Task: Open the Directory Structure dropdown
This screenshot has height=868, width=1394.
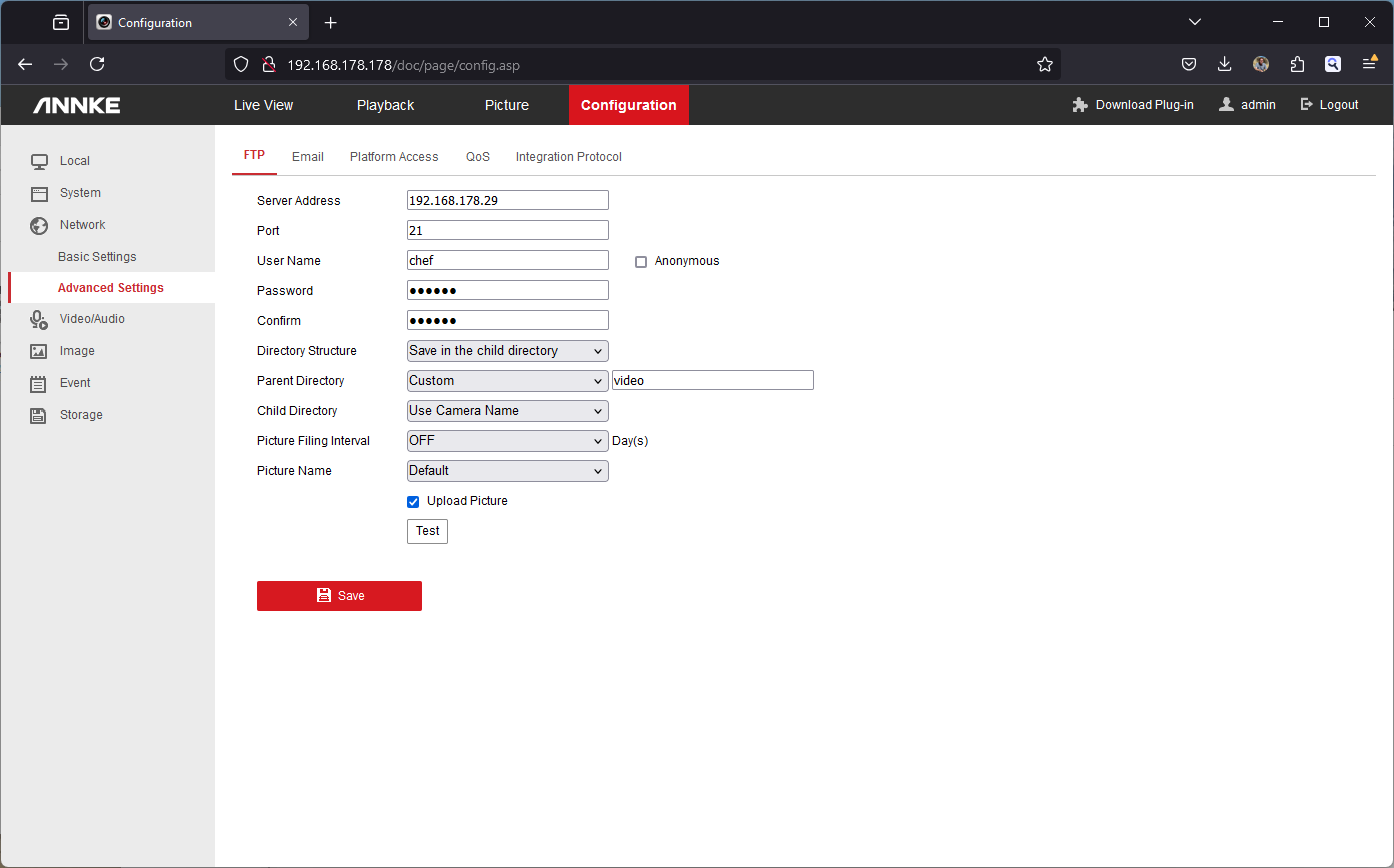Action: point(507,351)
